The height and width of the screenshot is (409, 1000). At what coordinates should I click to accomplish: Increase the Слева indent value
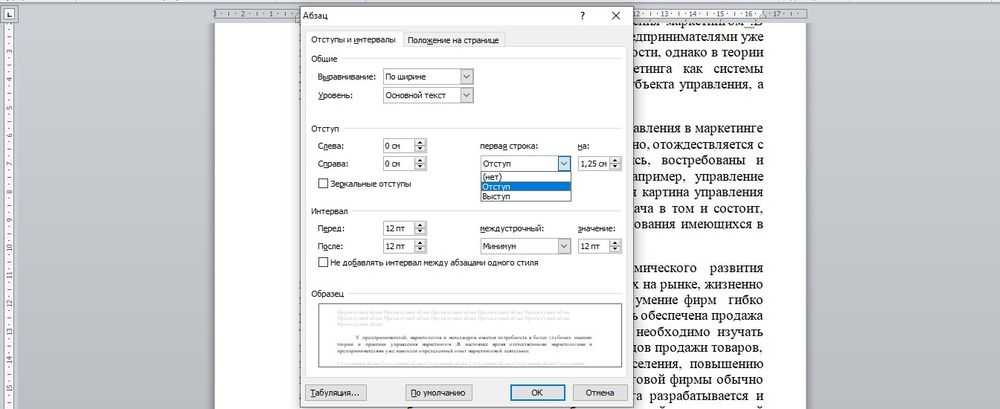point(420,142)
